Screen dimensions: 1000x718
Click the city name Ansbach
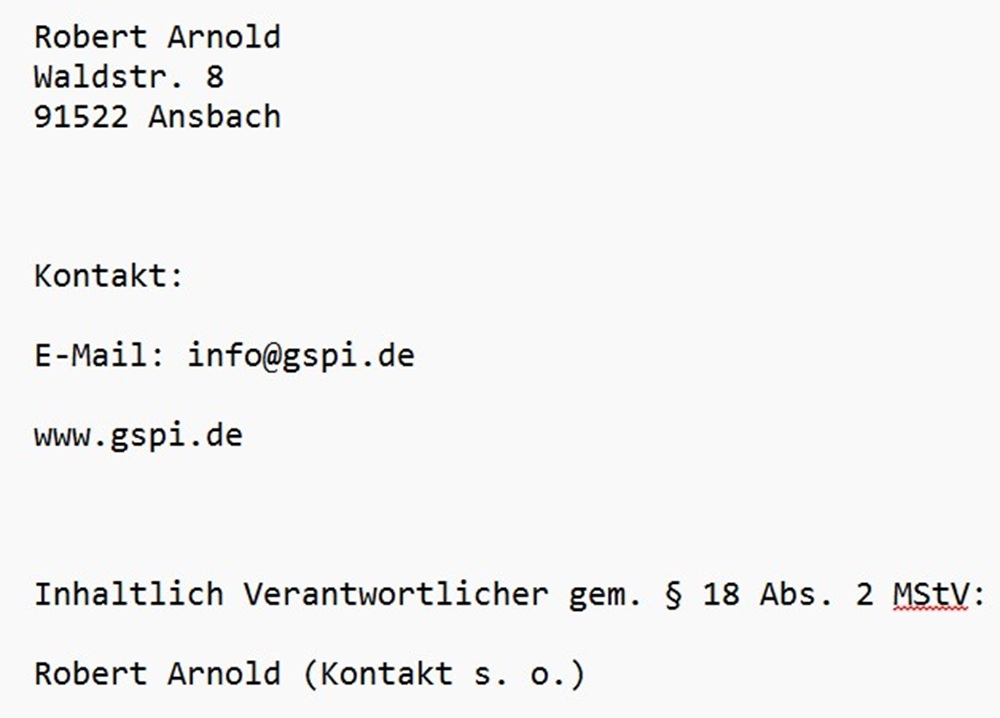pos(215,117)
